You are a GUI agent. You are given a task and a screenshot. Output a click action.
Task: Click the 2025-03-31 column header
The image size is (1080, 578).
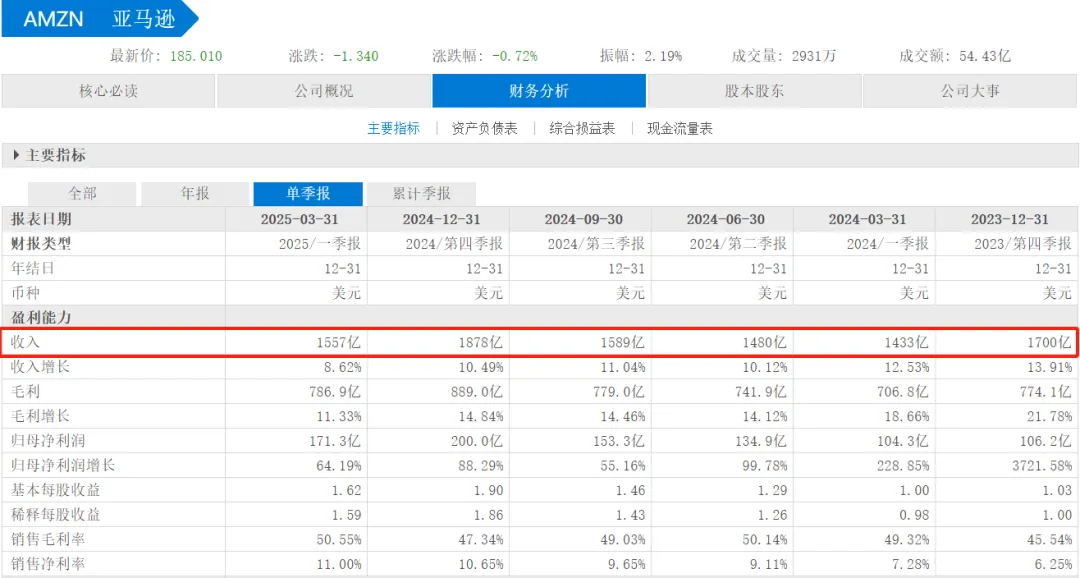(x=299, y=220)
